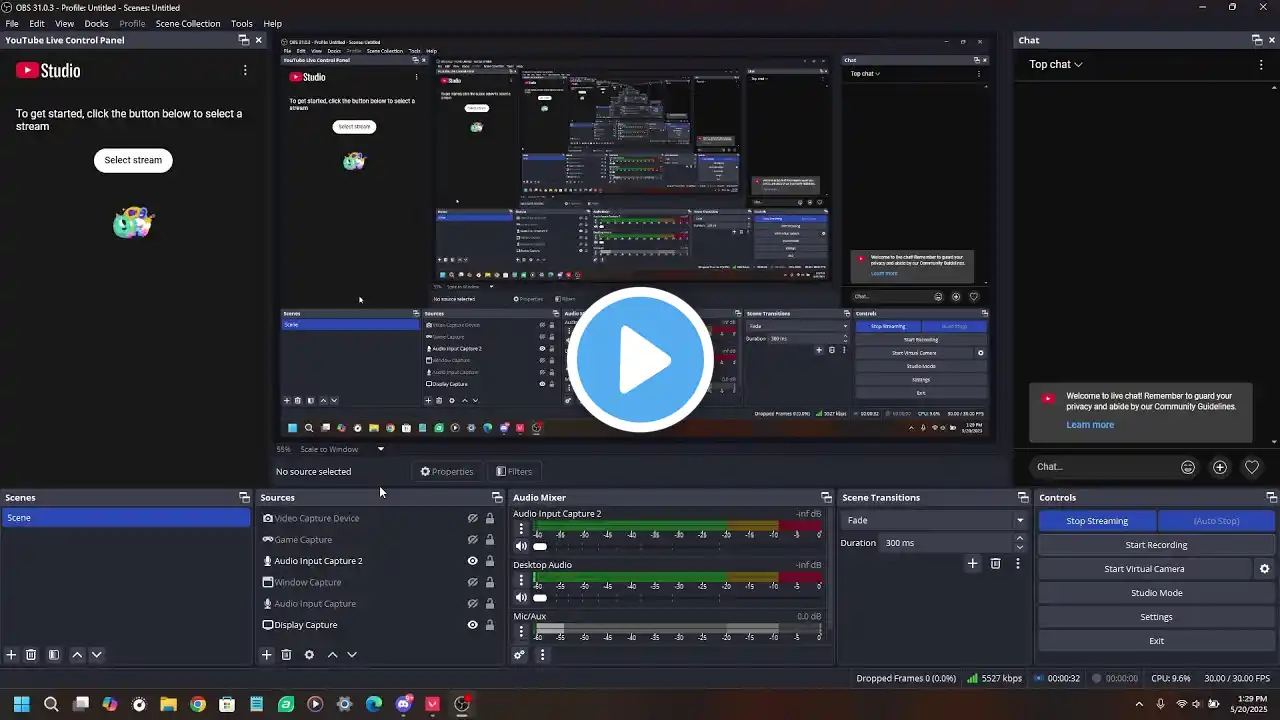Screen dimensions: 1280x720
Task: Toggle lock on Display Capture
Action: (x=490, y=625)
